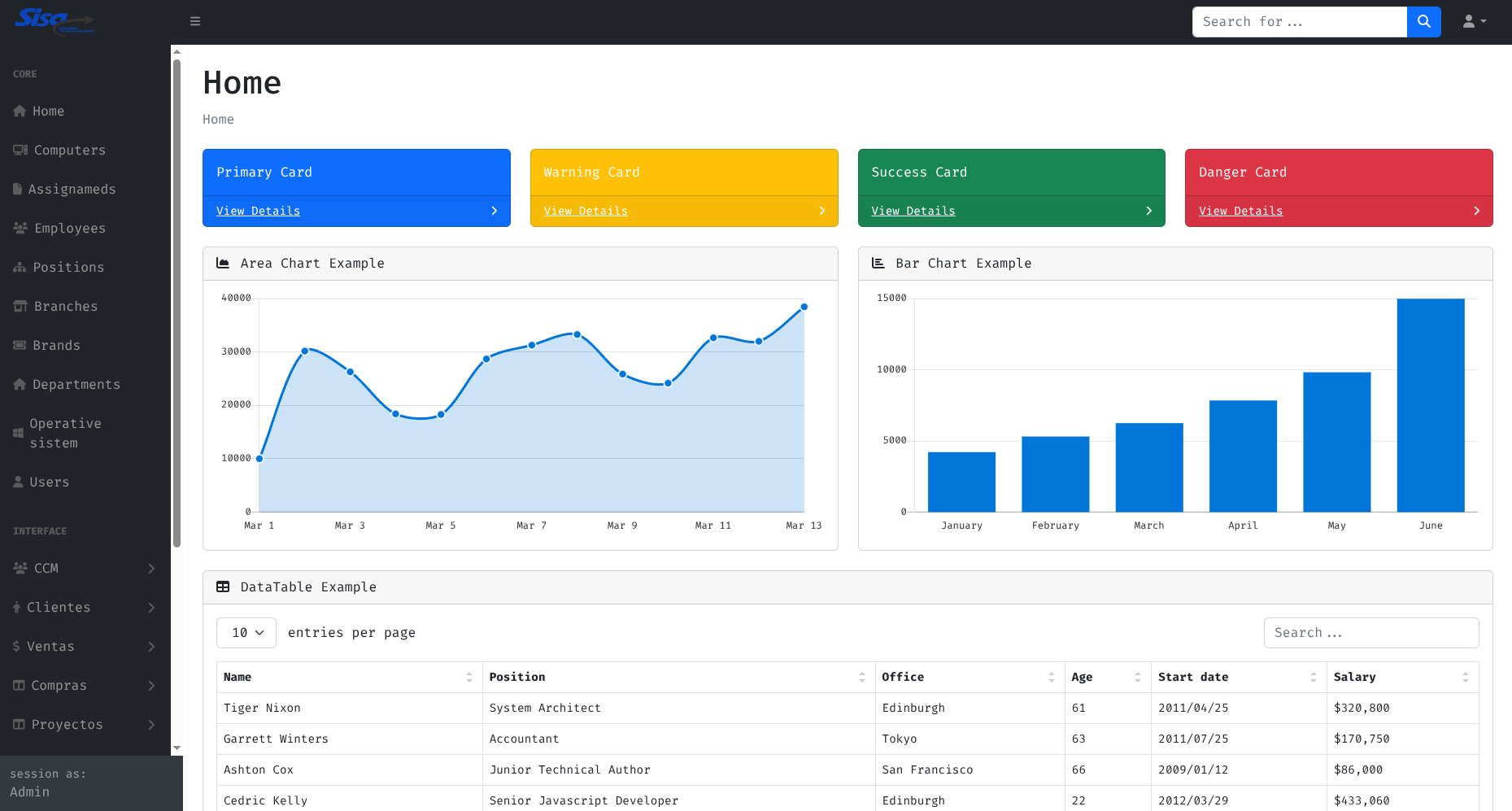Click the Assignameds document icon
Image resolution: width=1512 pixels, height=811 pixels.
18,190
